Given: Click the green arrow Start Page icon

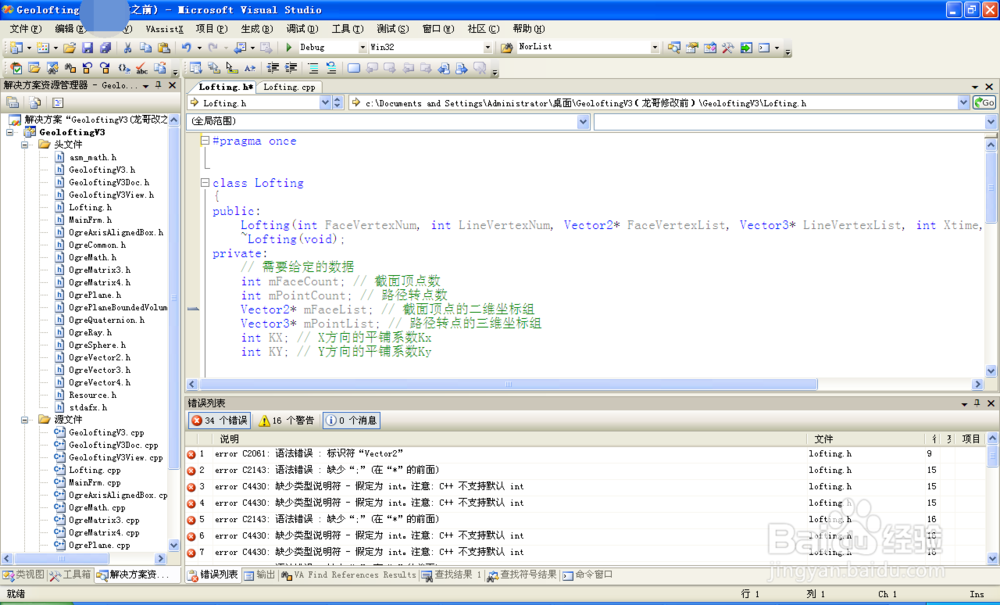Looking at the screenshot, I should pos(746,47).
